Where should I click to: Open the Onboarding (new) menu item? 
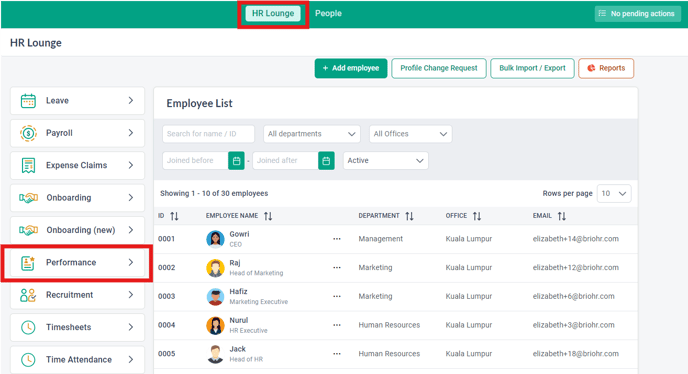tap(77, 230)
